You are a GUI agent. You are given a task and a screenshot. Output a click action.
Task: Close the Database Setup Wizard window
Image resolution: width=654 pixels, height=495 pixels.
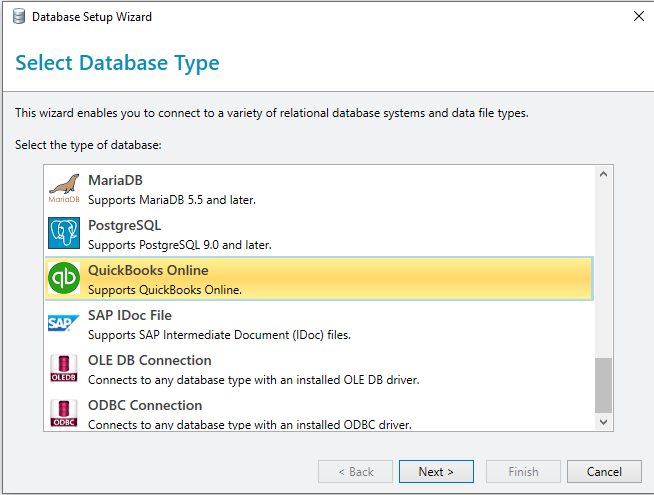tap(639, 16)
